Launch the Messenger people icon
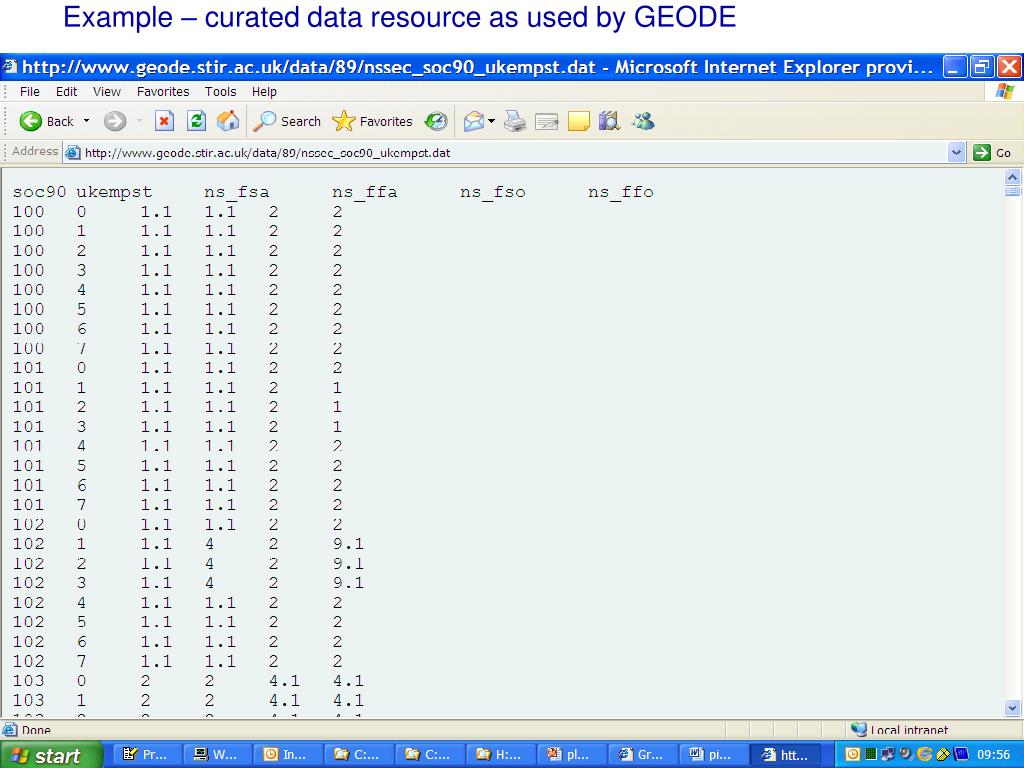Image resolution: width=1024 pixels, height=768 pixels. [643, 121]
